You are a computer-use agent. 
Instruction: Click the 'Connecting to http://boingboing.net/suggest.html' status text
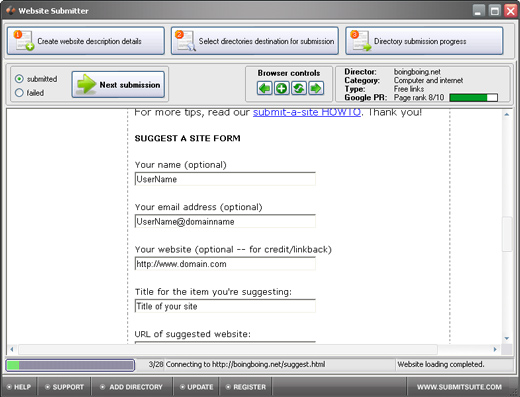point(245,364)
